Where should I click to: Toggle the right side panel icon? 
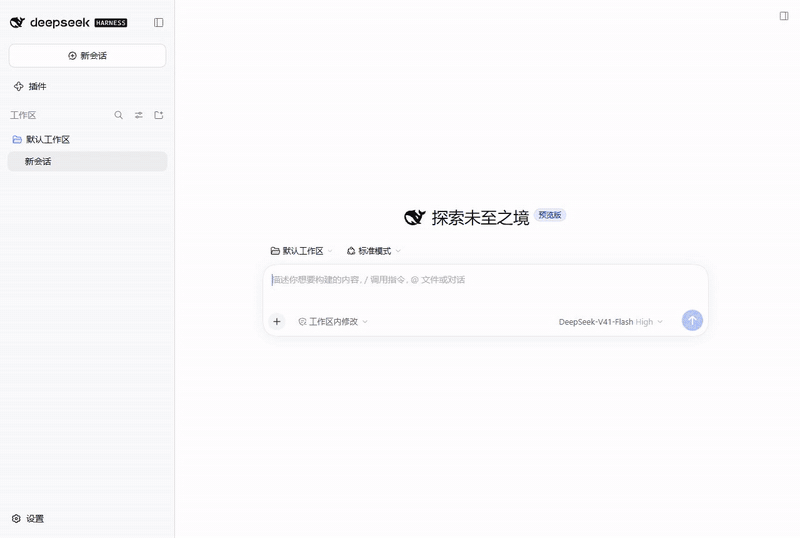tap(784, 16)
